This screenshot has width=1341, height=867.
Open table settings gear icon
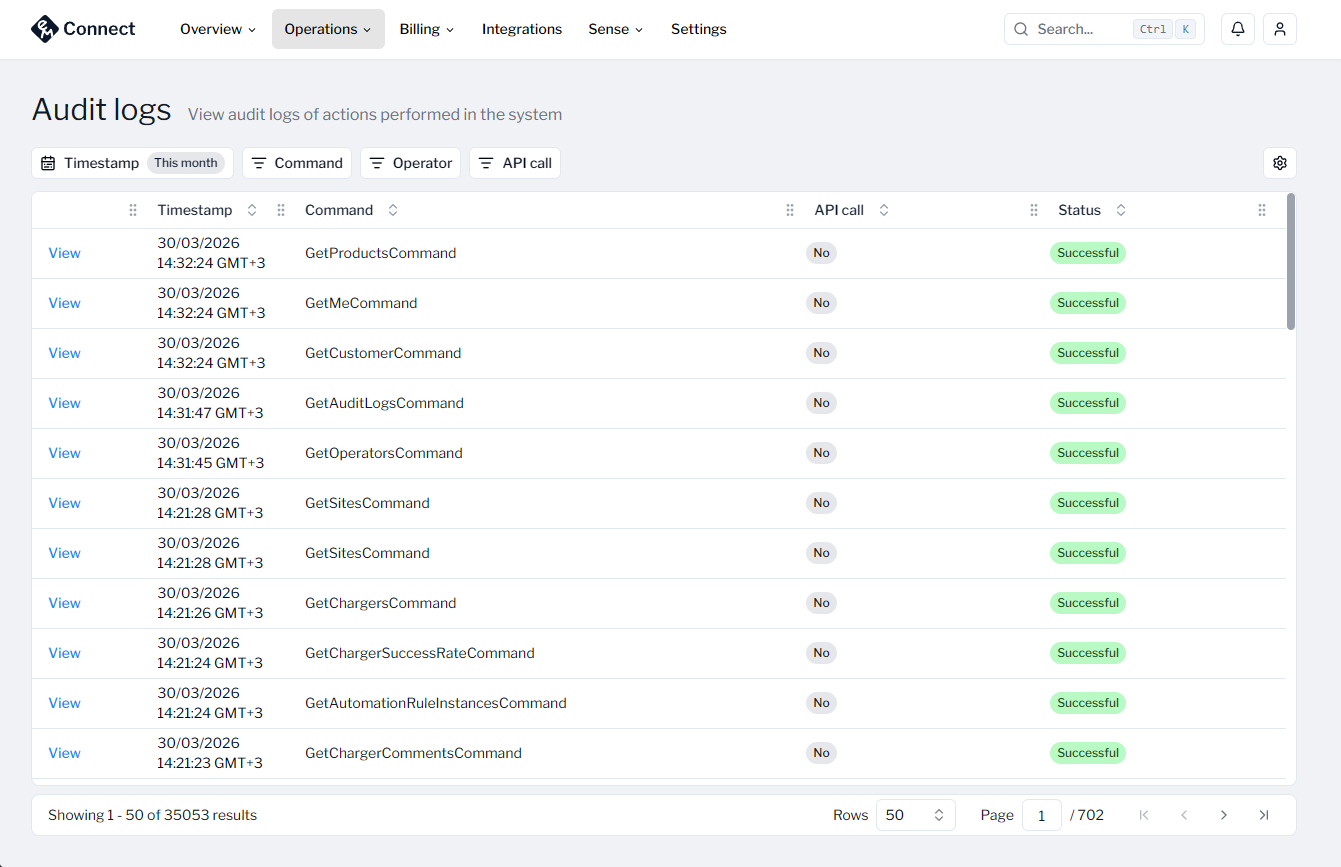1279,163
